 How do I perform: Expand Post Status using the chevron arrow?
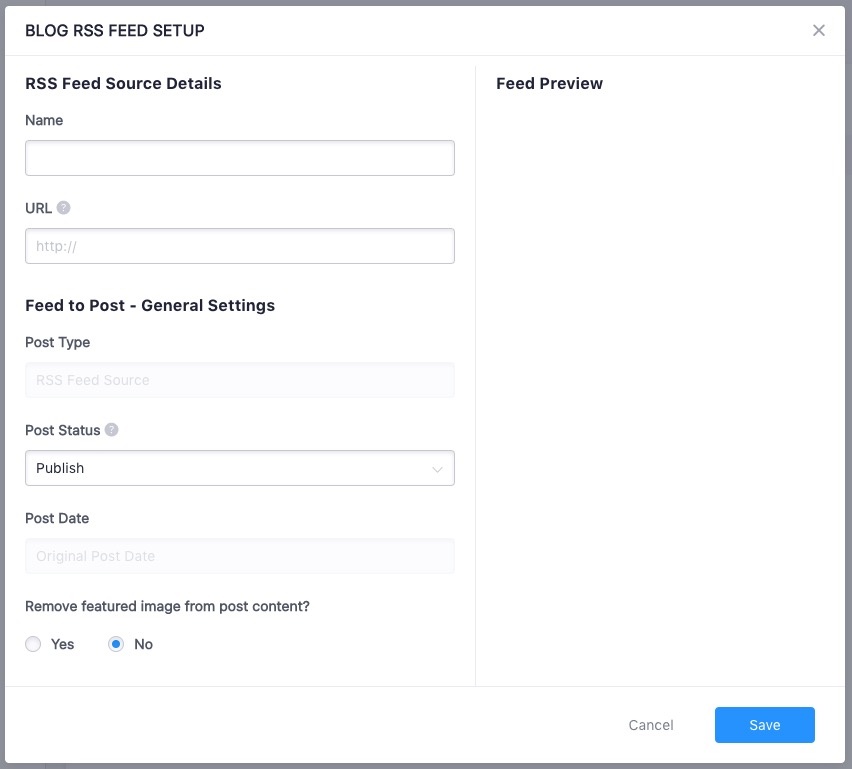437,469
